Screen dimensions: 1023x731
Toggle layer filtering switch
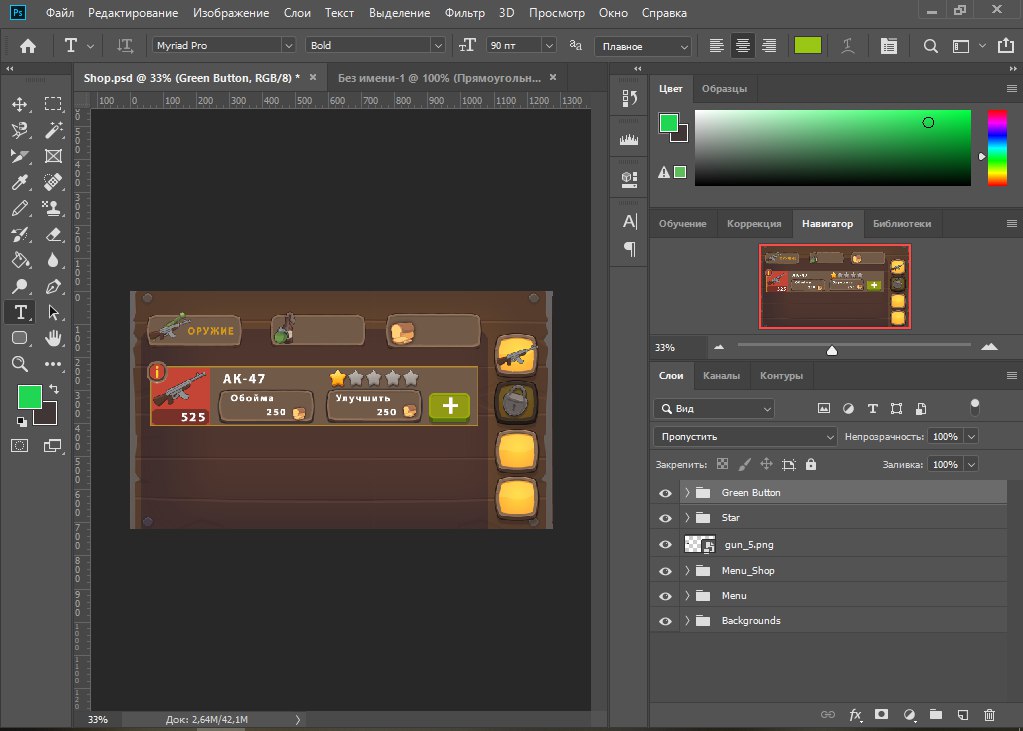[x=975, y=407]
